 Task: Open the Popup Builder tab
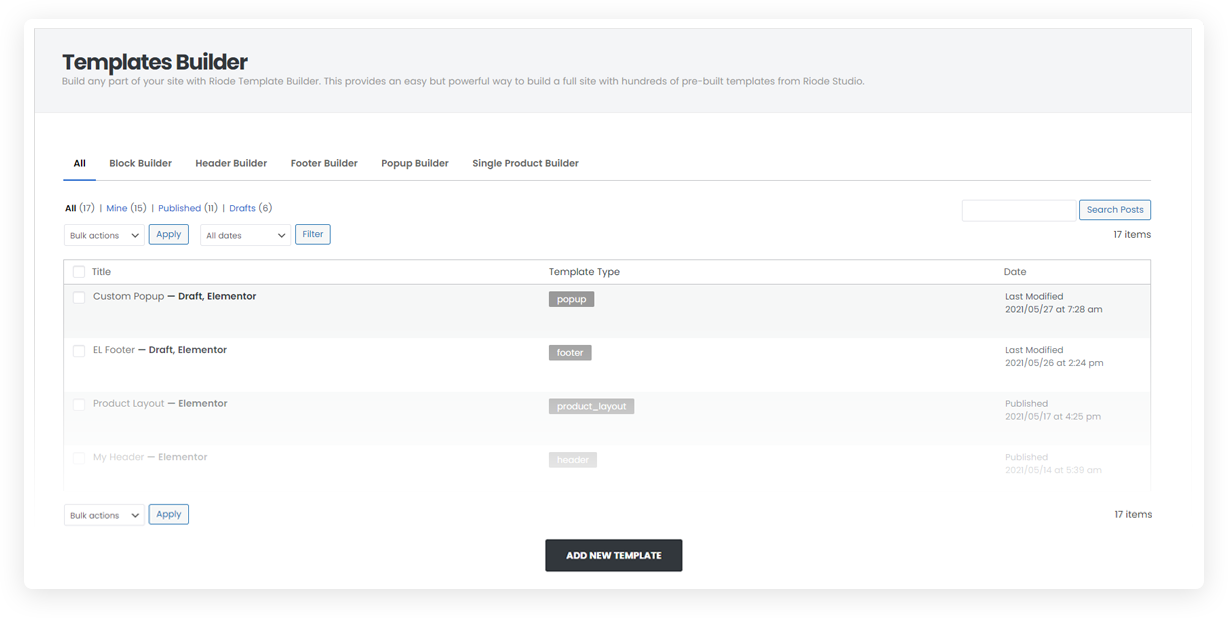(415, 163)
